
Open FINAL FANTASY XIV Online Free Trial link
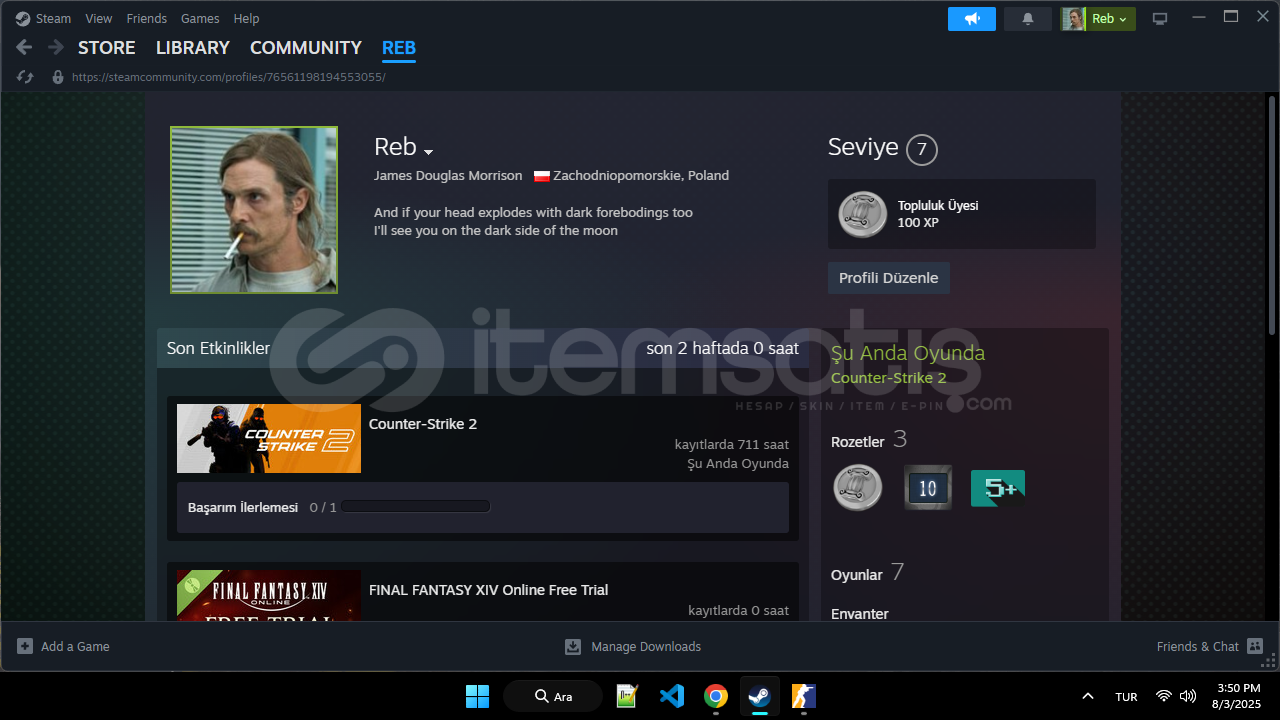click(489, 590)
